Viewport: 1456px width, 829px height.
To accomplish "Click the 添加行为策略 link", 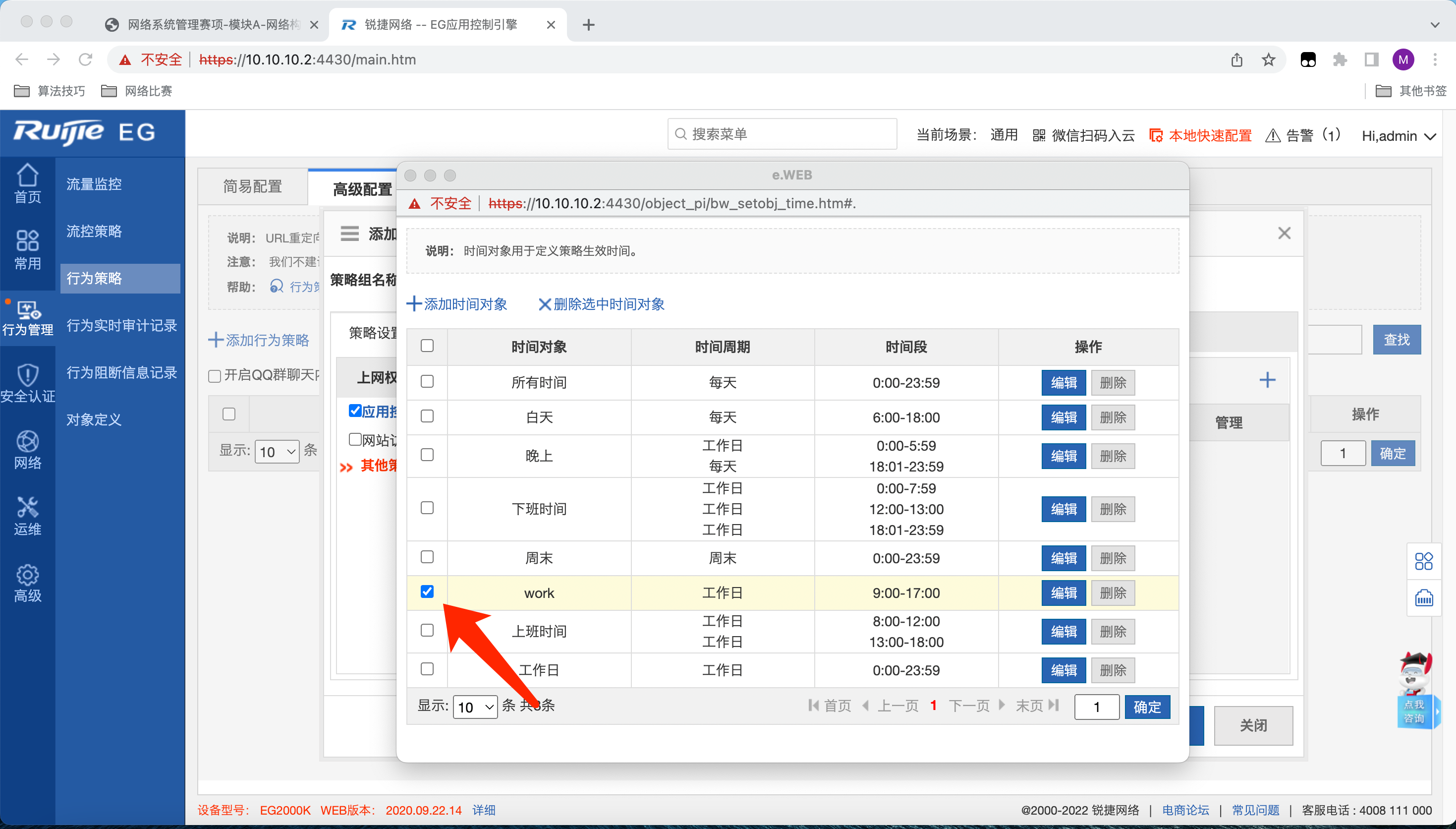I will pyautogui.click(x=259, y=340).
